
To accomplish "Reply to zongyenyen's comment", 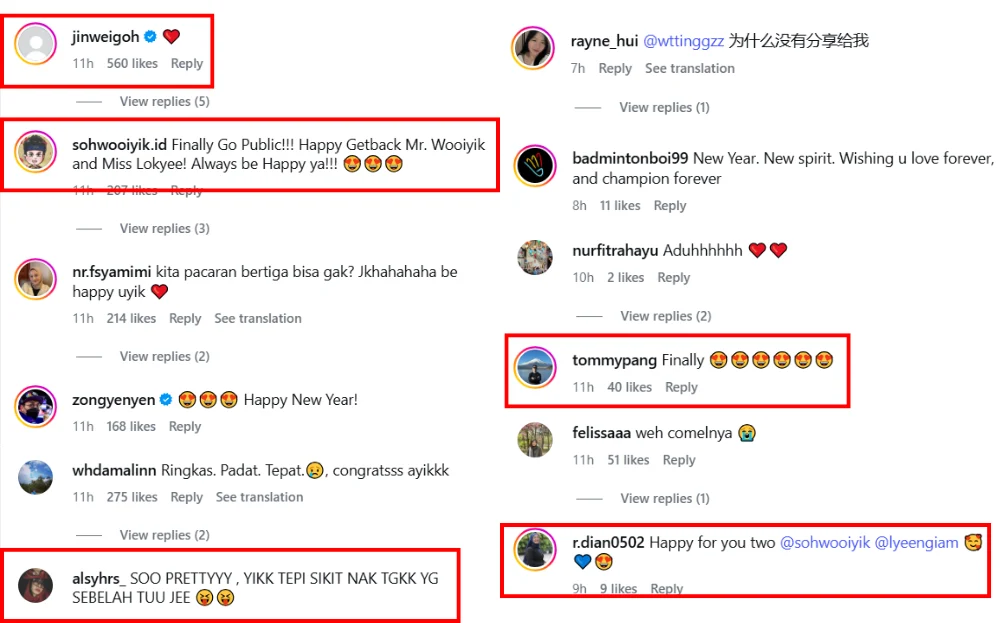I will [x=185, y=426].
